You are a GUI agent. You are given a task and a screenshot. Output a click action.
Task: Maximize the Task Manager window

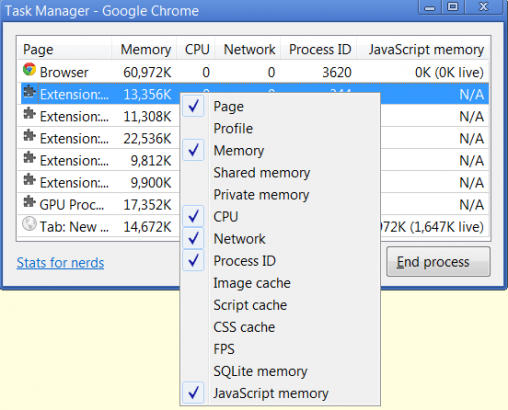point(453,7)
